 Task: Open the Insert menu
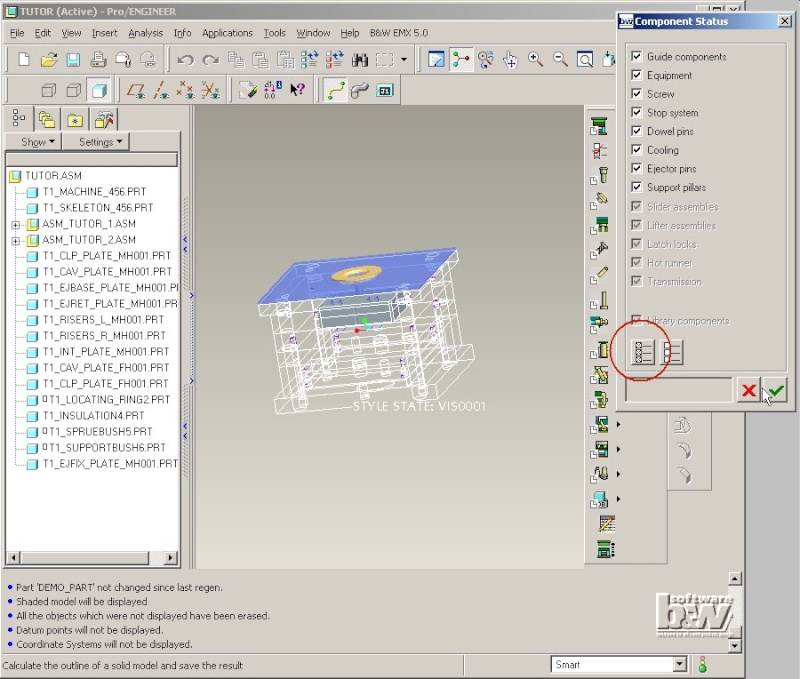click(105, 33)
